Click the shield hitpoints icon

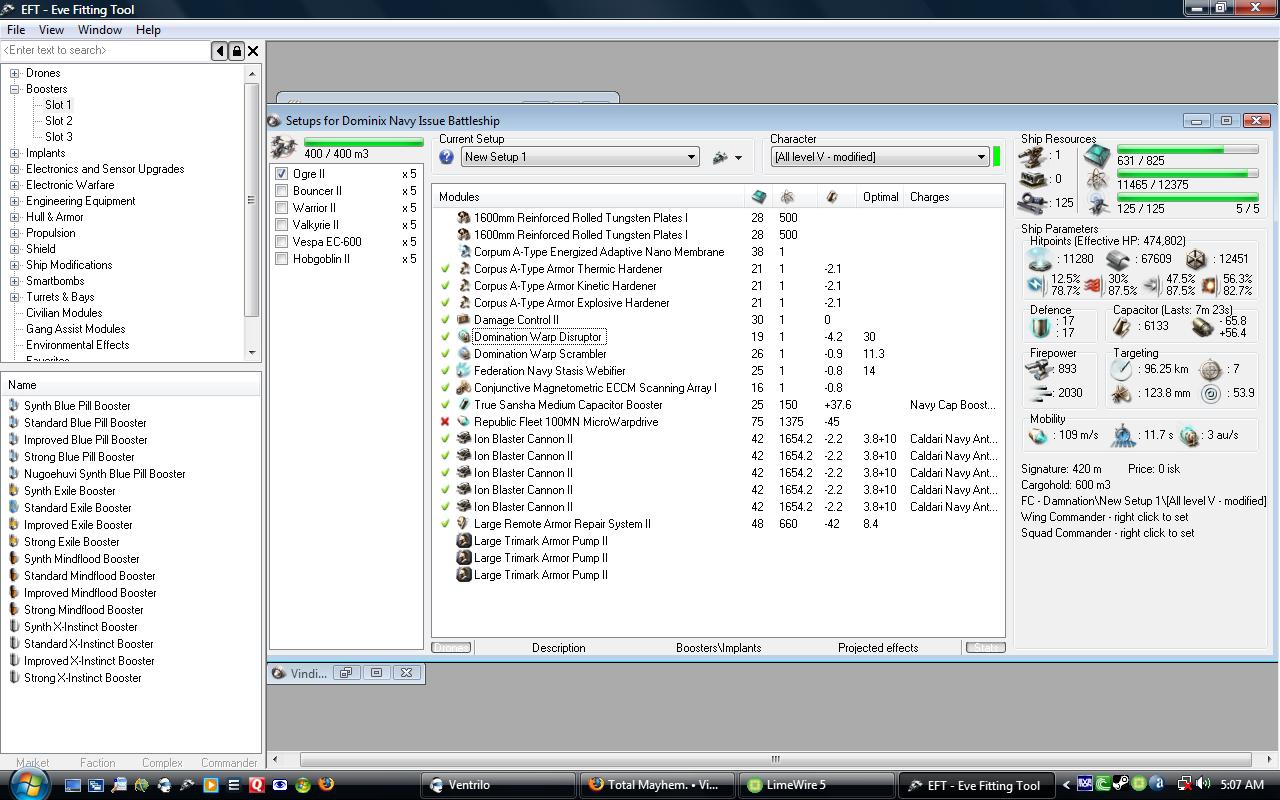click(1038, 260)
